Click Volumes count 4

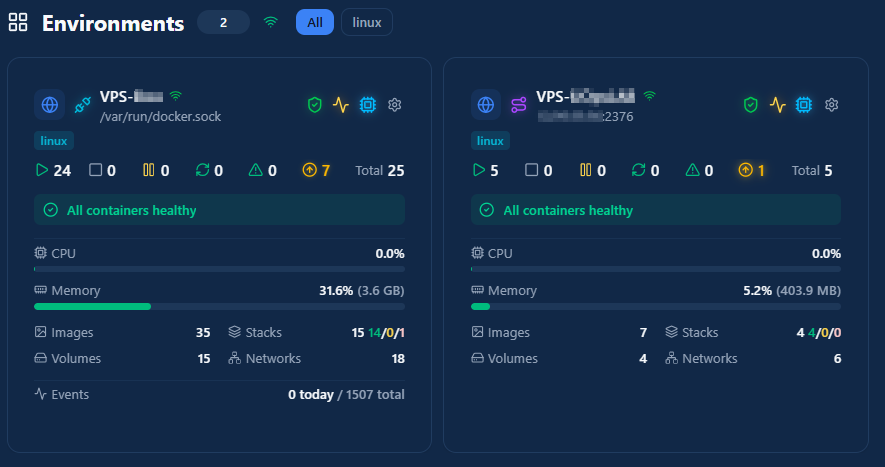tap(643, 359)
